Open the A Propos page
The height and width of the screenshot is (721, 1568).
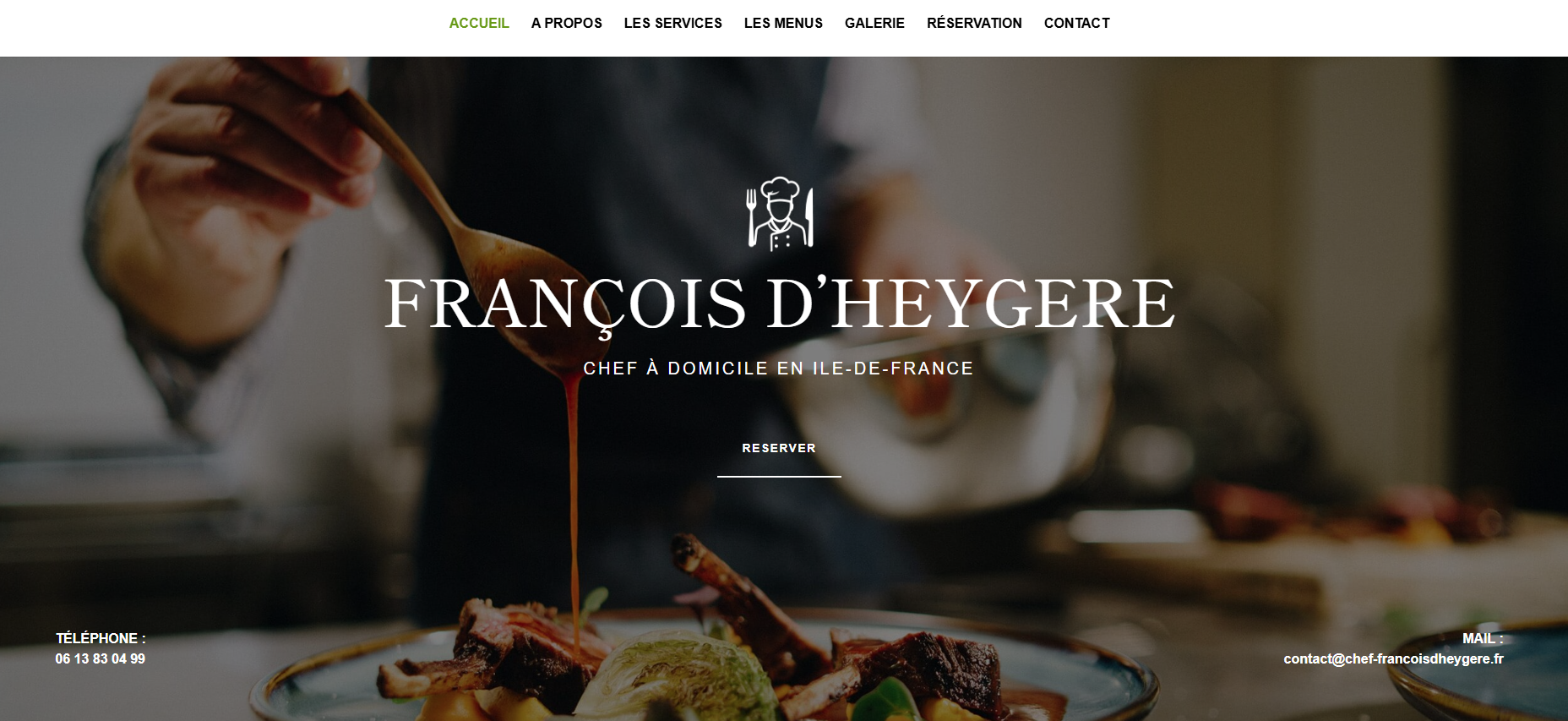pos(567,23)
